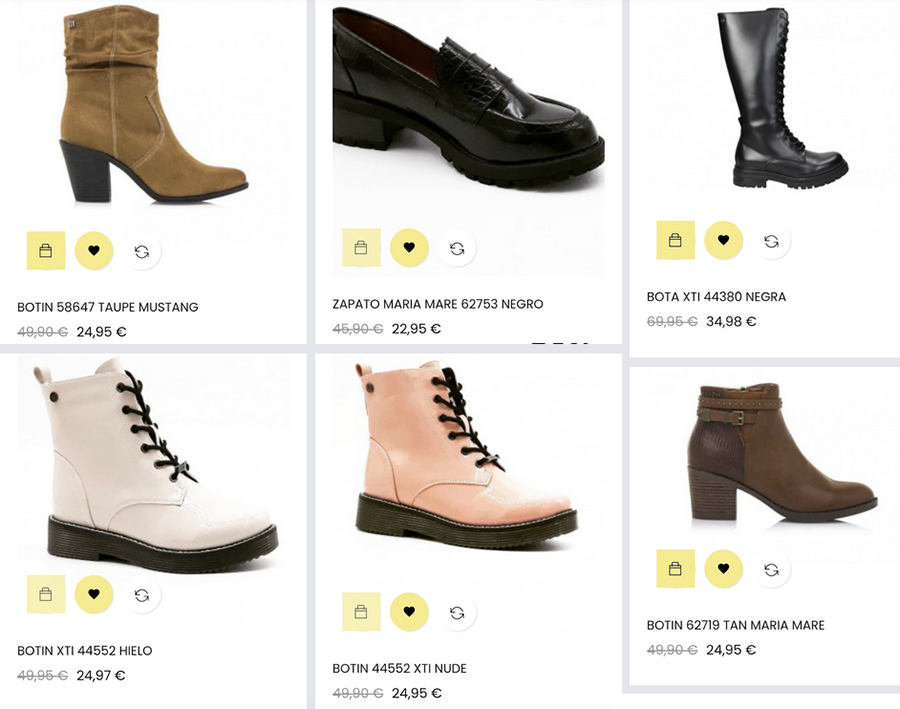Add Zapato Maria Mare 62753 Negro to cart
The width and height of the screenshot is (900, 709).
tap(361, 248)
